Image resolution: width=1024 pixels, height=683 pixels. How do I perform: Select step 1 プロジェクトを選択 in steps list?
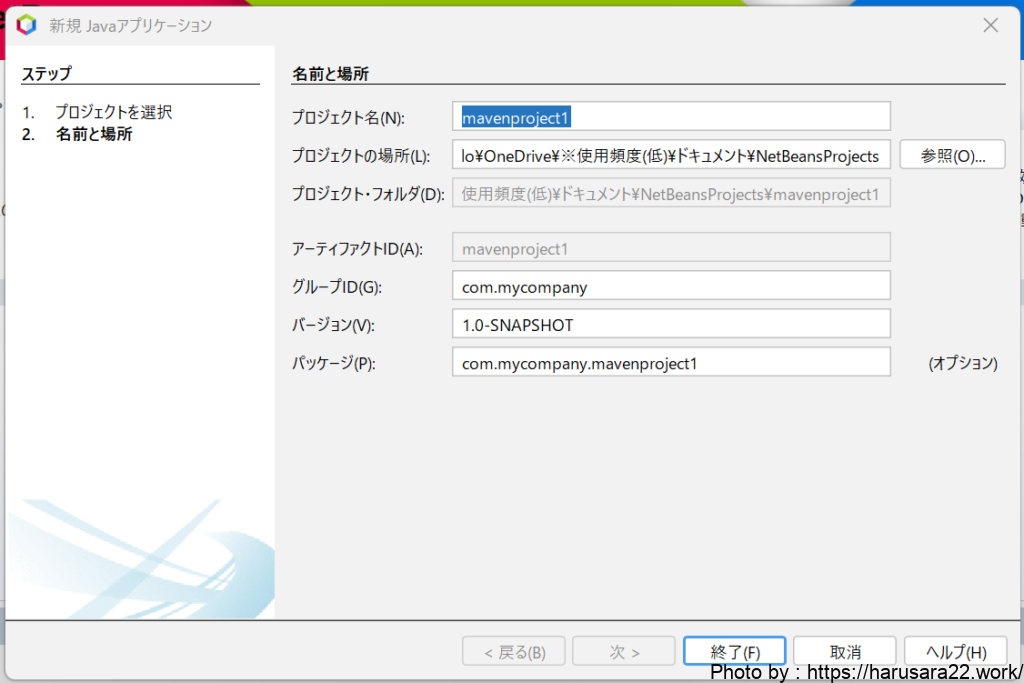click(112, 112)
